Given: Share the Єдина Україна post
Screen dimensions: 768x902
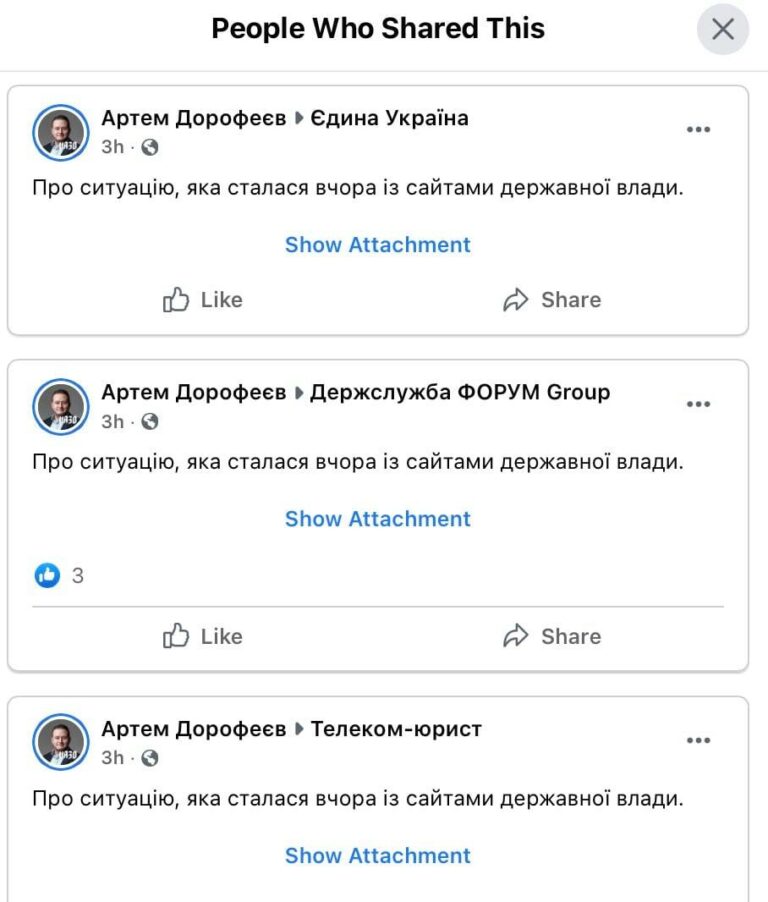Looking at the screenshot, I should pyautogui.click(x=552, y=300).
